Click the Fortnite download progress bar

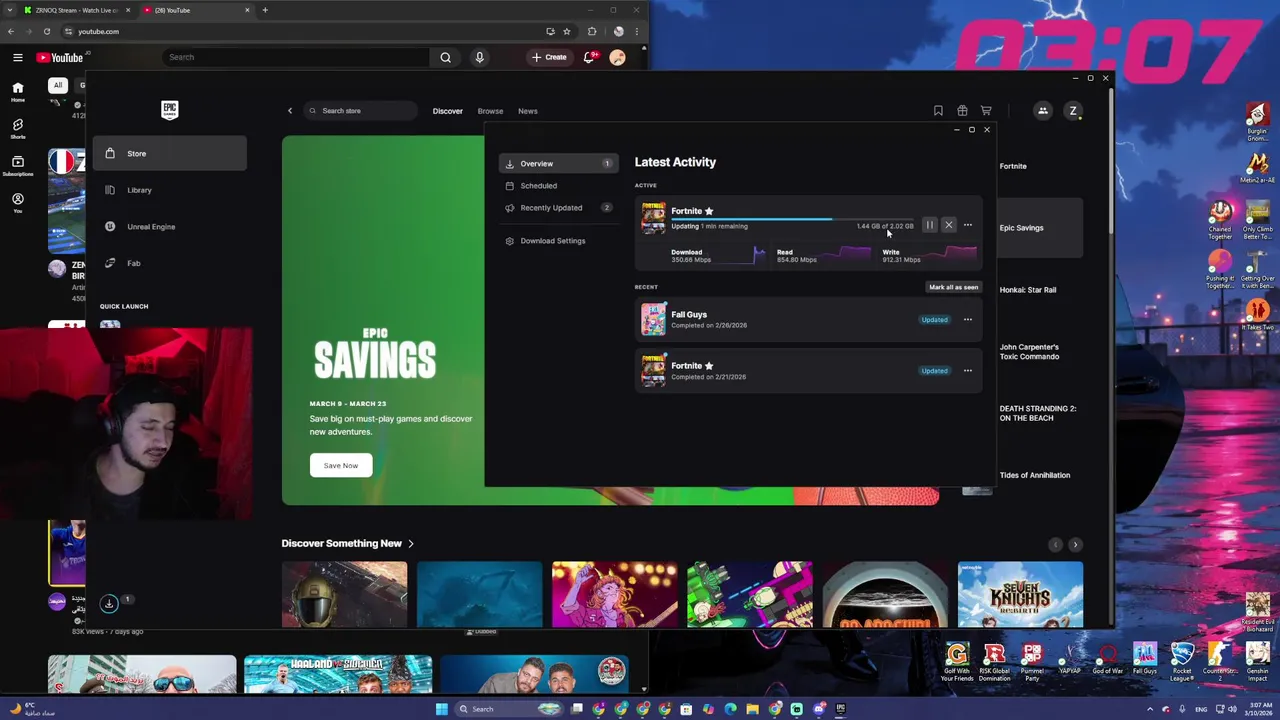[791, 219]
